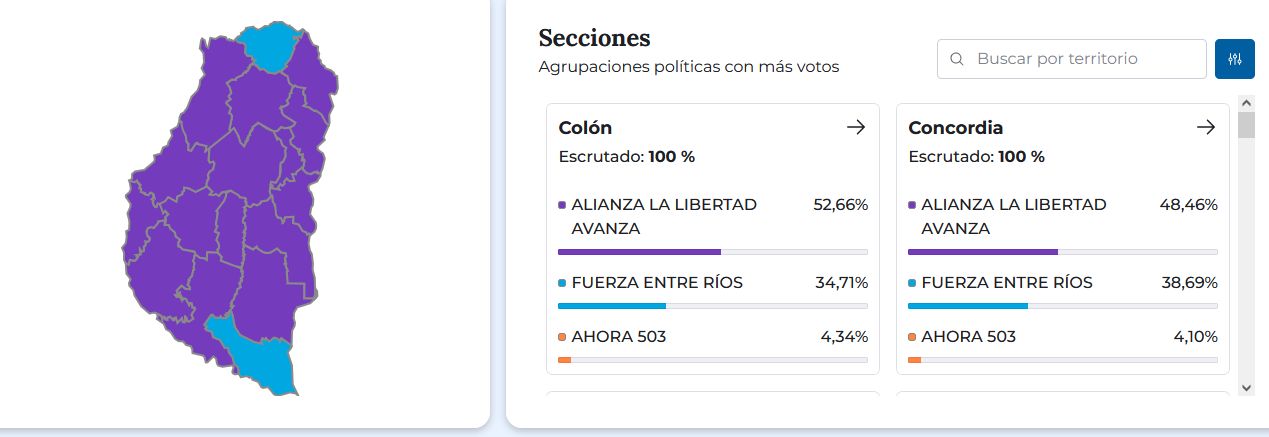Viewport: 1269px width, 437px height.
Task: Click purple marker beside Colón's Alianza La Libertad
Action: click(562, 205)
